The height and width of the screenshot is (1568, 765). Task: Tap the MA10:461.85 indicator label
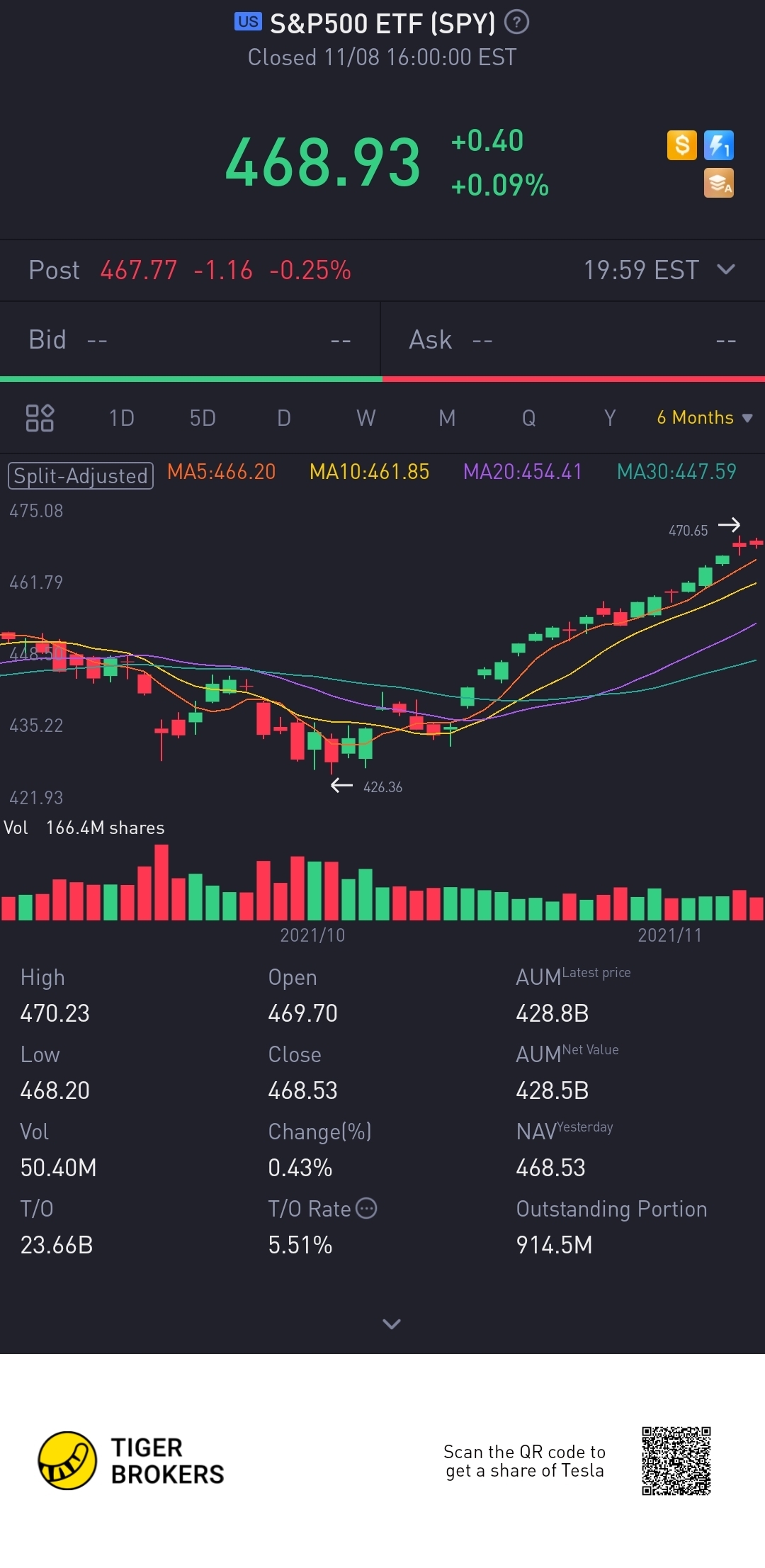[369, 472]
